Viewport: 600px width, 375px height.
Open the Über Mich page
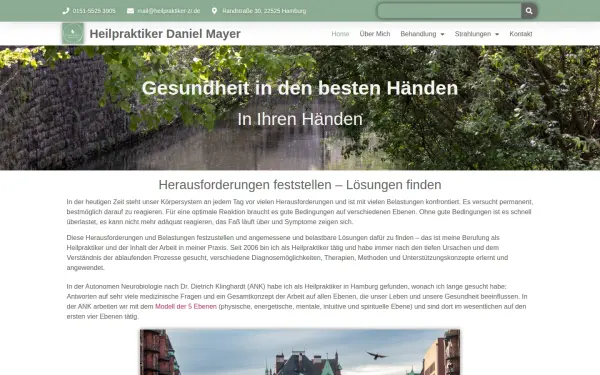tap(375, 34)
